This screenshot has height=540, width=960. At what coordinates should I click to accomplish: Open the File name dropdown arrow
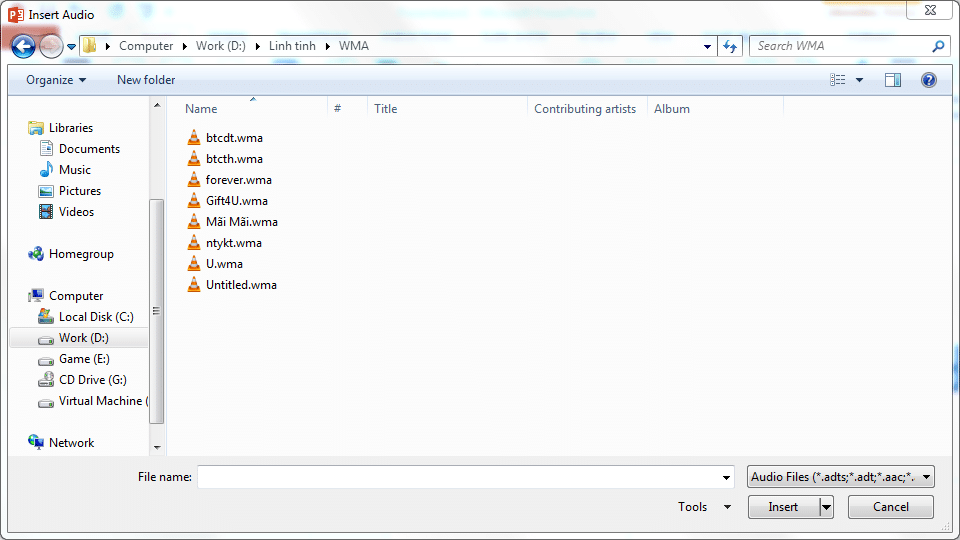click(726, 477)
